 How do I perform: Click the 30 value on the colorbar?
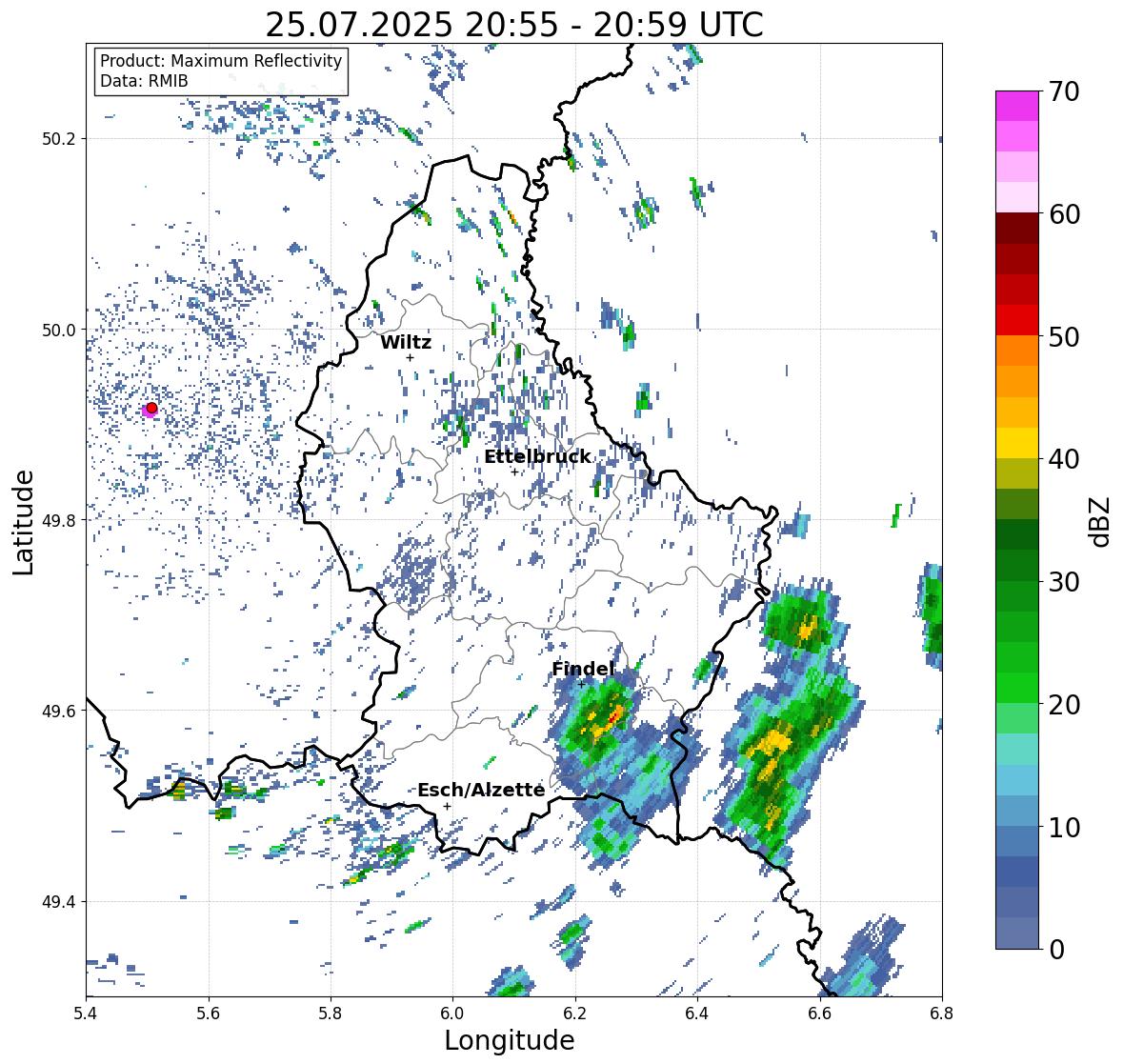1064,582
